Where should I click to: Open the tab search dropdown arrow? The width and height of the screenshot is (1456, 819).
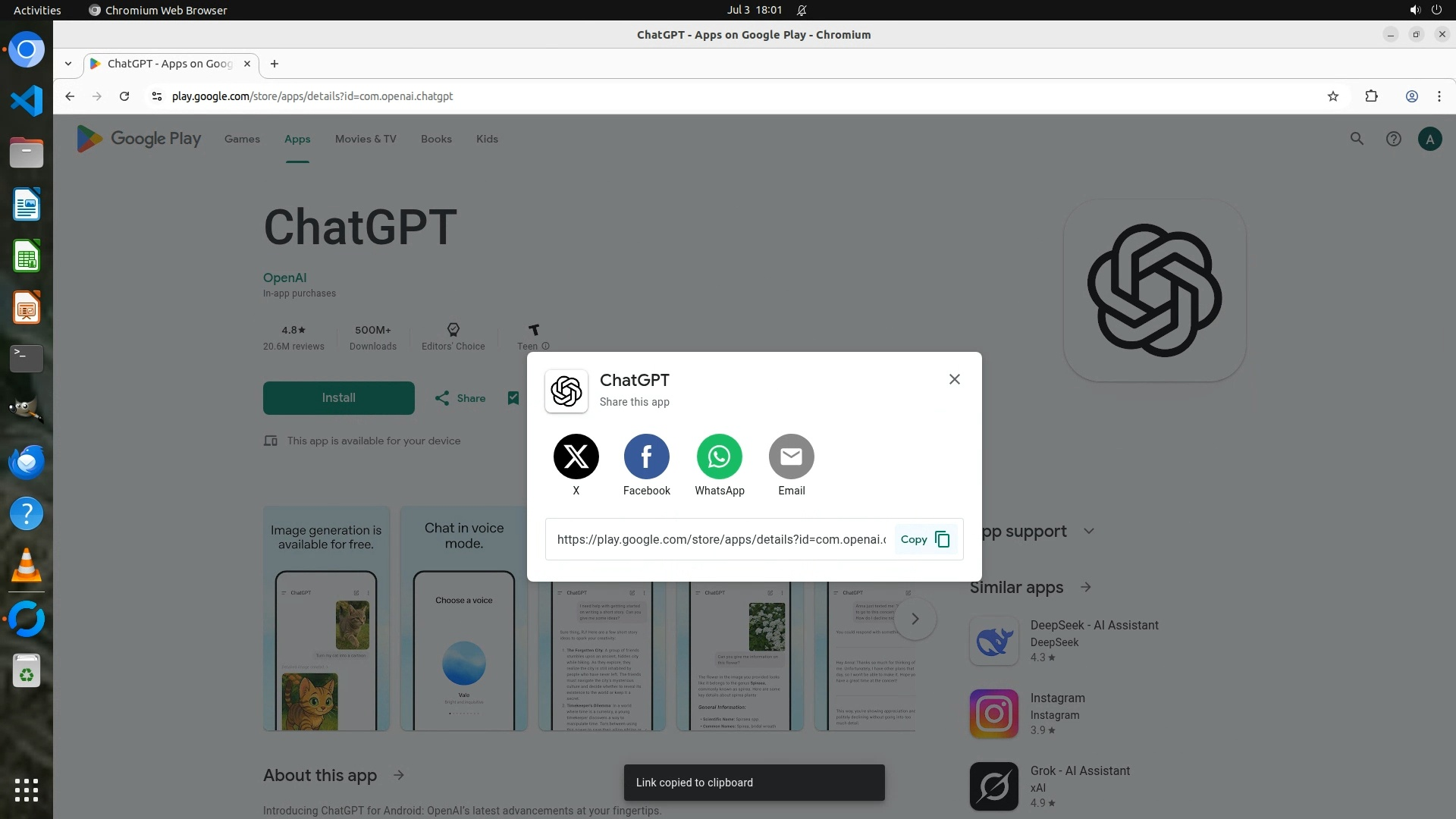coord(68,64)
